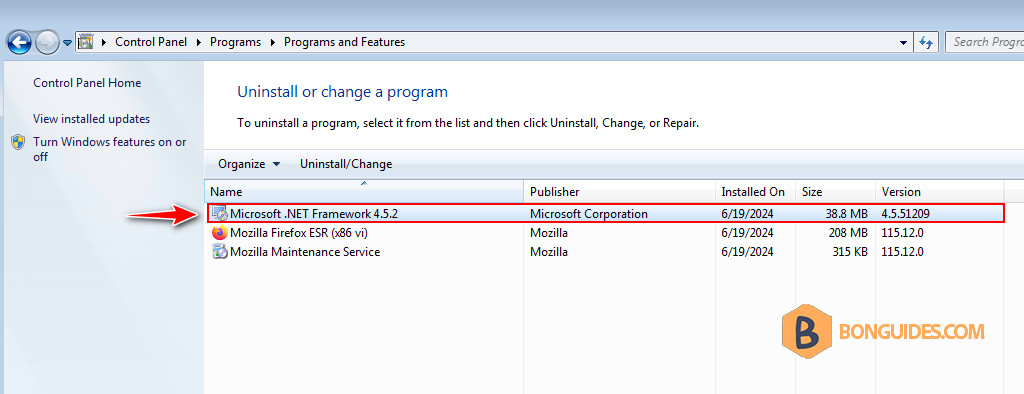Click the Microsoft .NET Framework program icon
Screen dimensions: 1024x394
coord(220,214)
